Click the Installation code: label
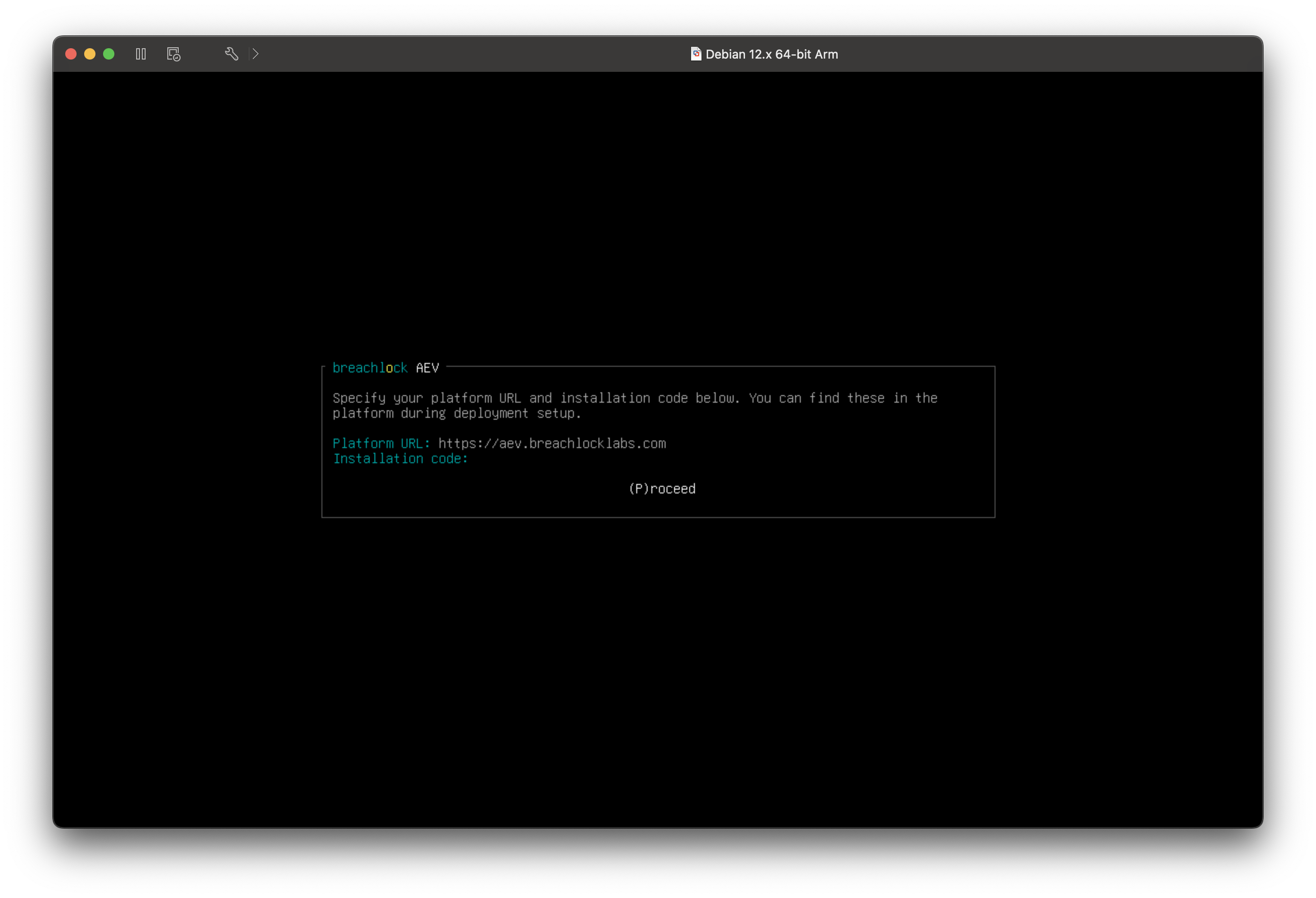 click(x=400, y=458)
